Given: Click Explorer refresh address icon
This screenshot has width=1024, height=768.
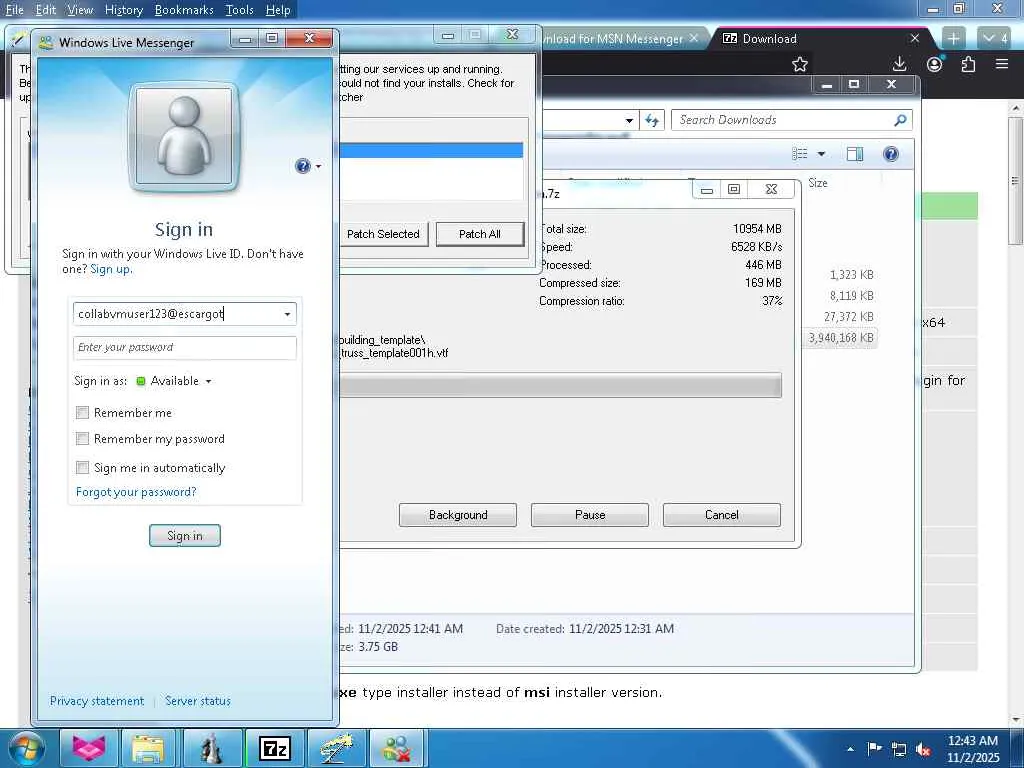Looking at the screenshot, I should (x=652, y=120).
